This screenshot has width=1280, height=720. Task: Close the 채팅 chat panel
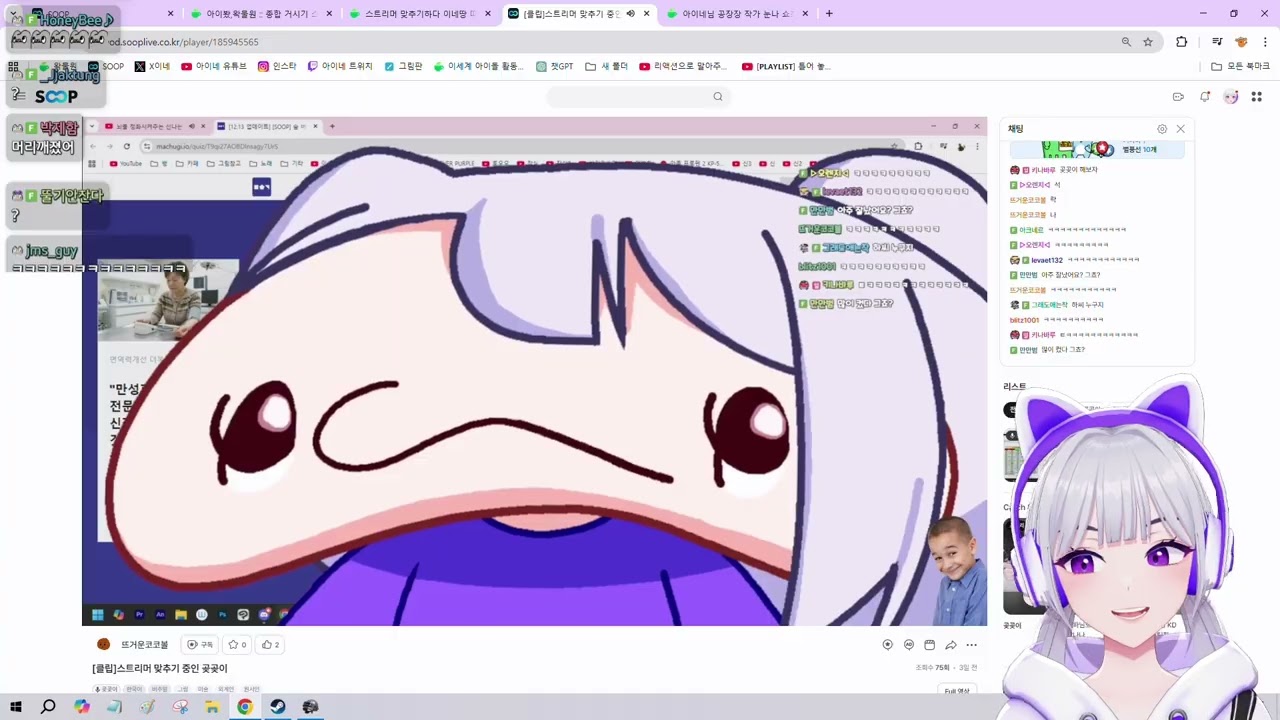tap(1180, 129)
